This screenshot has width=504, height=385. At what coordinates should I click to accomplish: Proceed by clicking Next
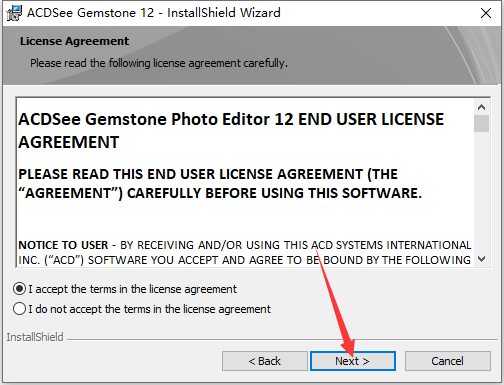(353, 361)
